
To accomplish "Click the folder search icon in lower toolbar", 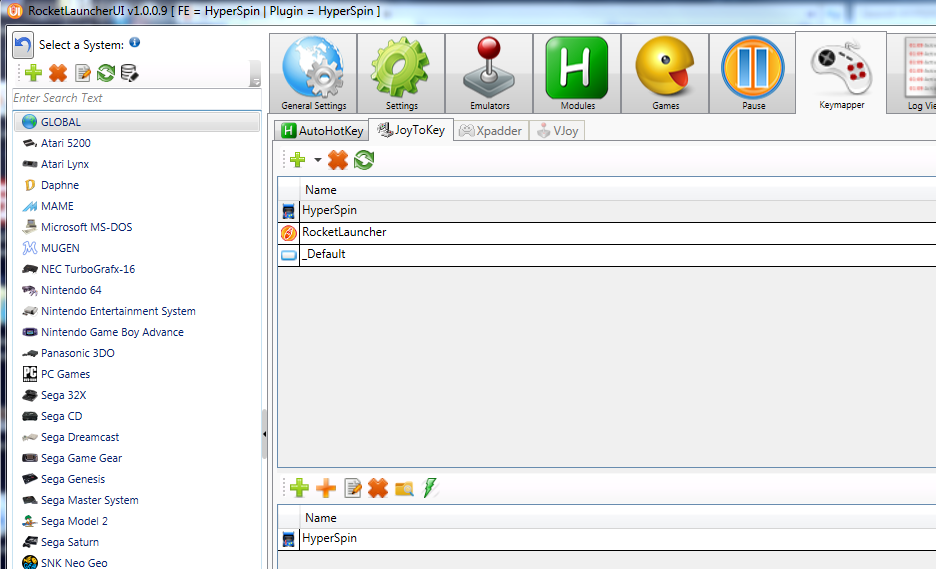I will (x=404, y=488).
